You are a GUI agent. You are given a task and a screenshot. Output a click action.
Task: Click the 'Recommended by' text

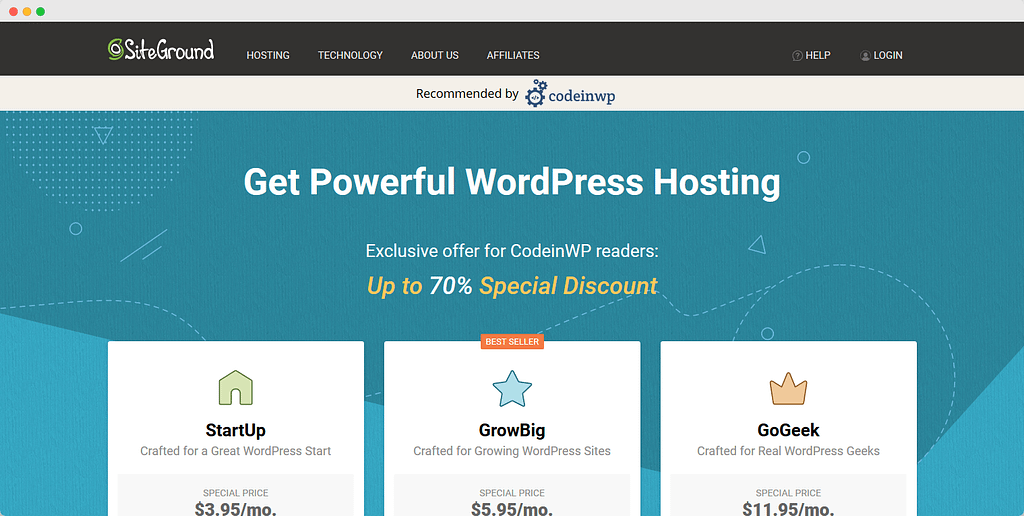click(x=468, y=93)
